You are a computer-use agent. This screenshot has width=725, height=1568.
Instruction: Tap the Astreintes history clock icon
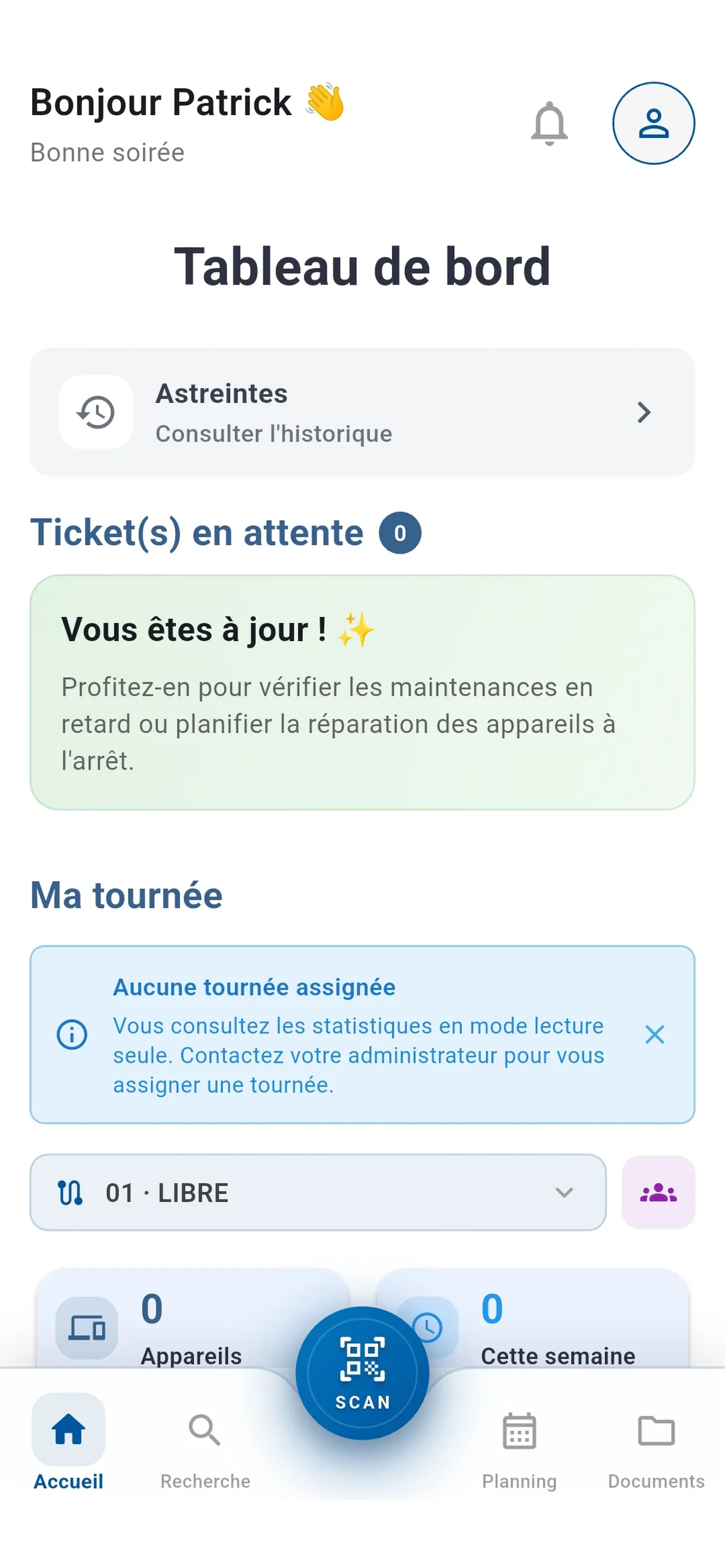96,412
